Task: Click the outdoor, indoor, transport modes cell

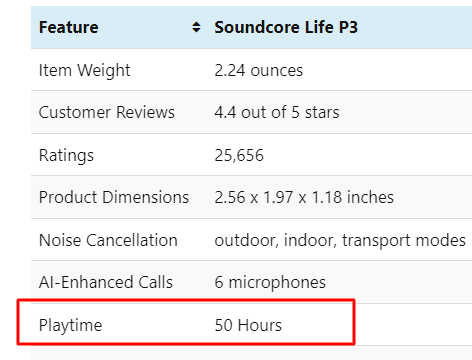Action: click(340, 240)
